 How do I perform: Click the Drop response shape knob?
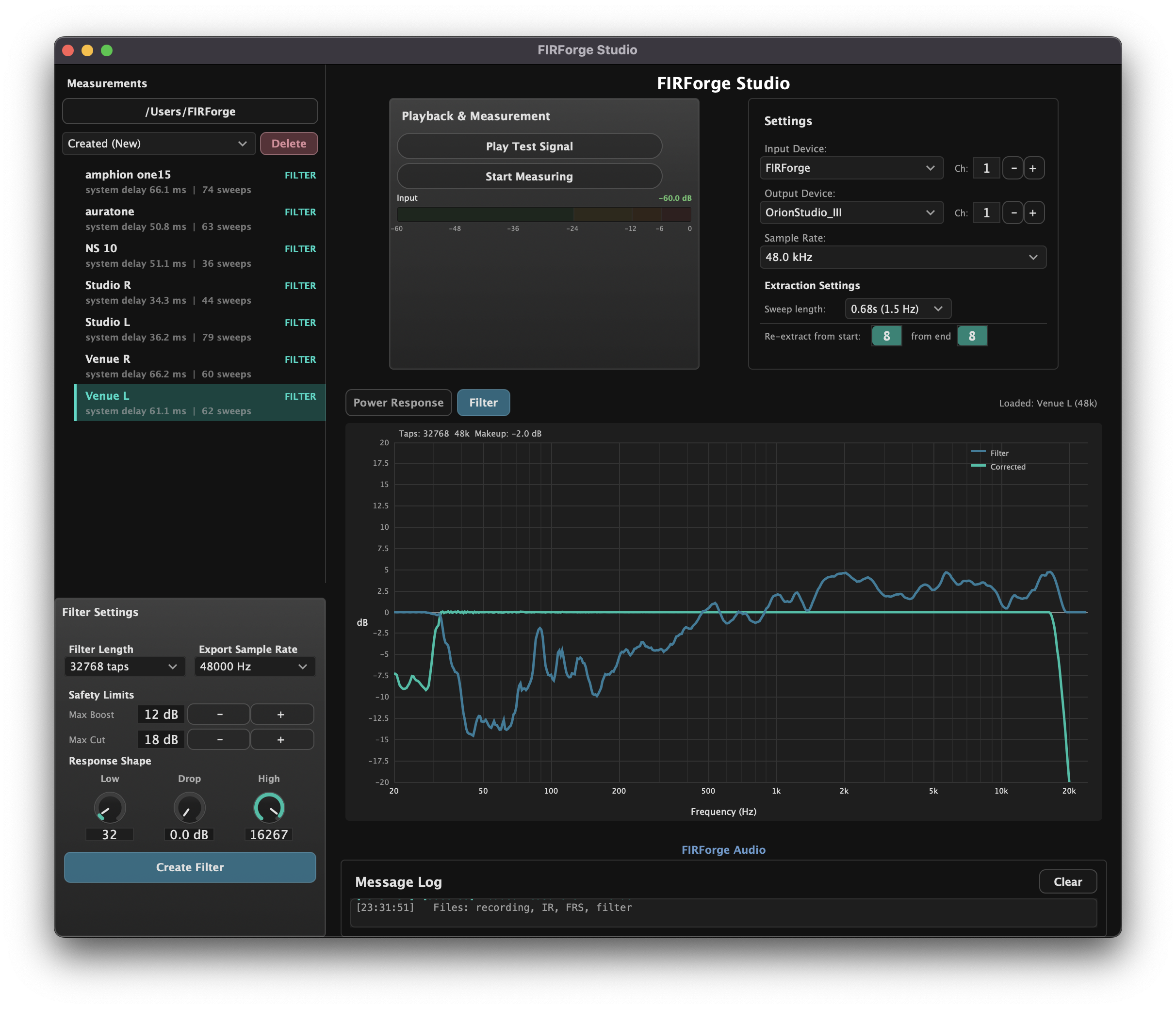(x=189, y=808)
